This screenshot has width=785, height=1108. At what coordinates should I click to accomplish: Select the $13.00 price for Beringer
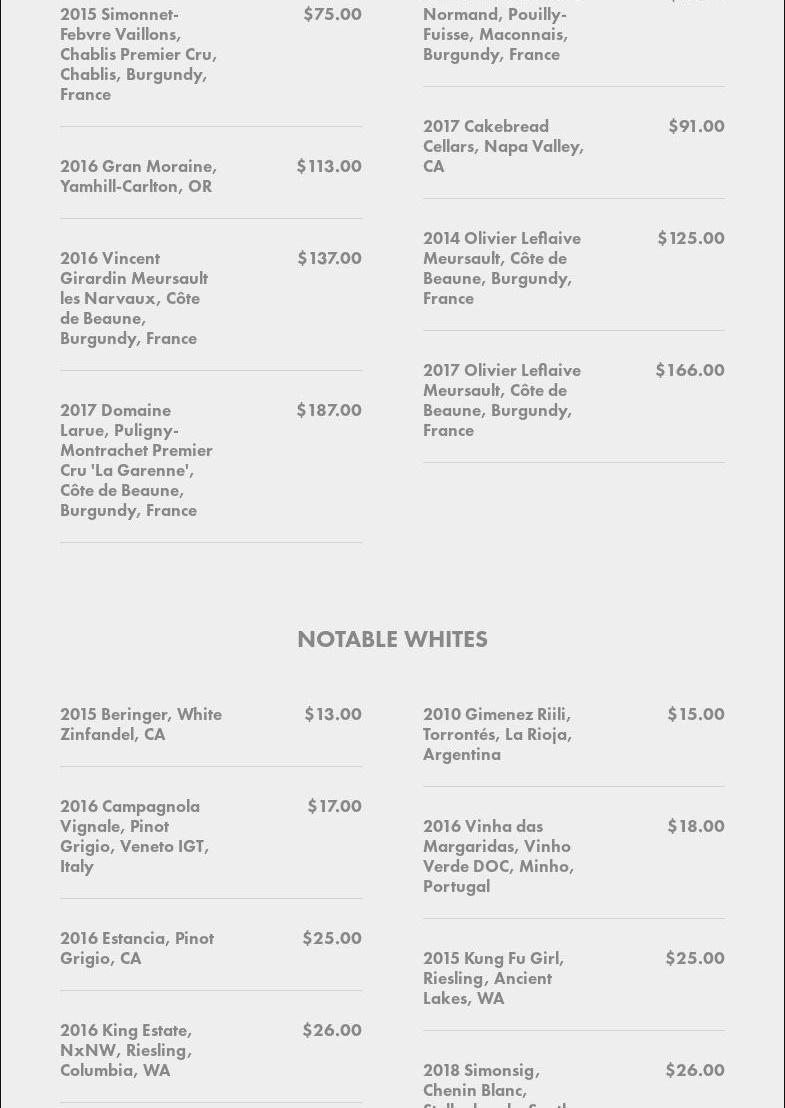pyautogui.click(x=333, y=714)
